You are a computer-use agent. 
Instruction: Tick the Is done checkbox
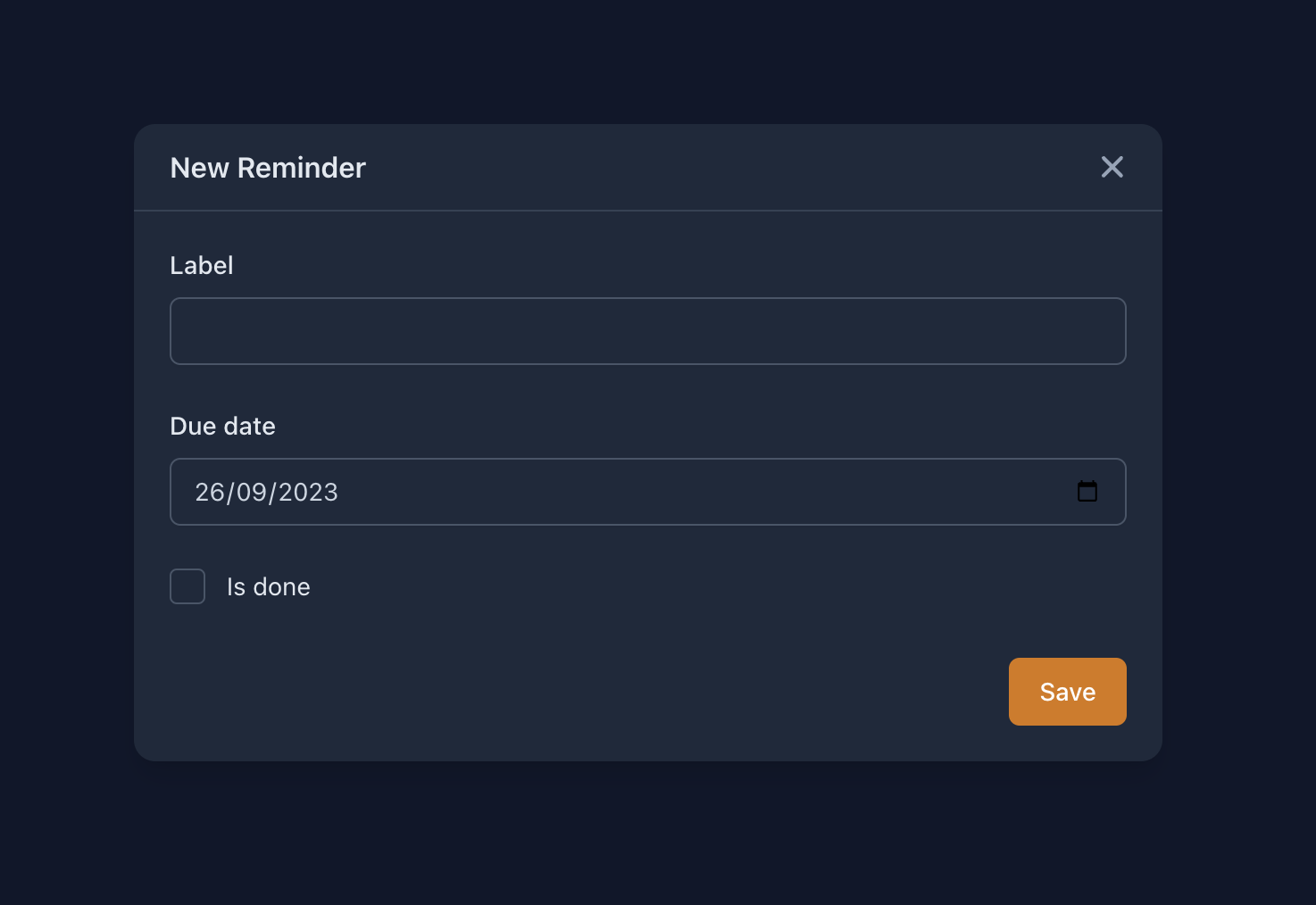coord(187,586)
